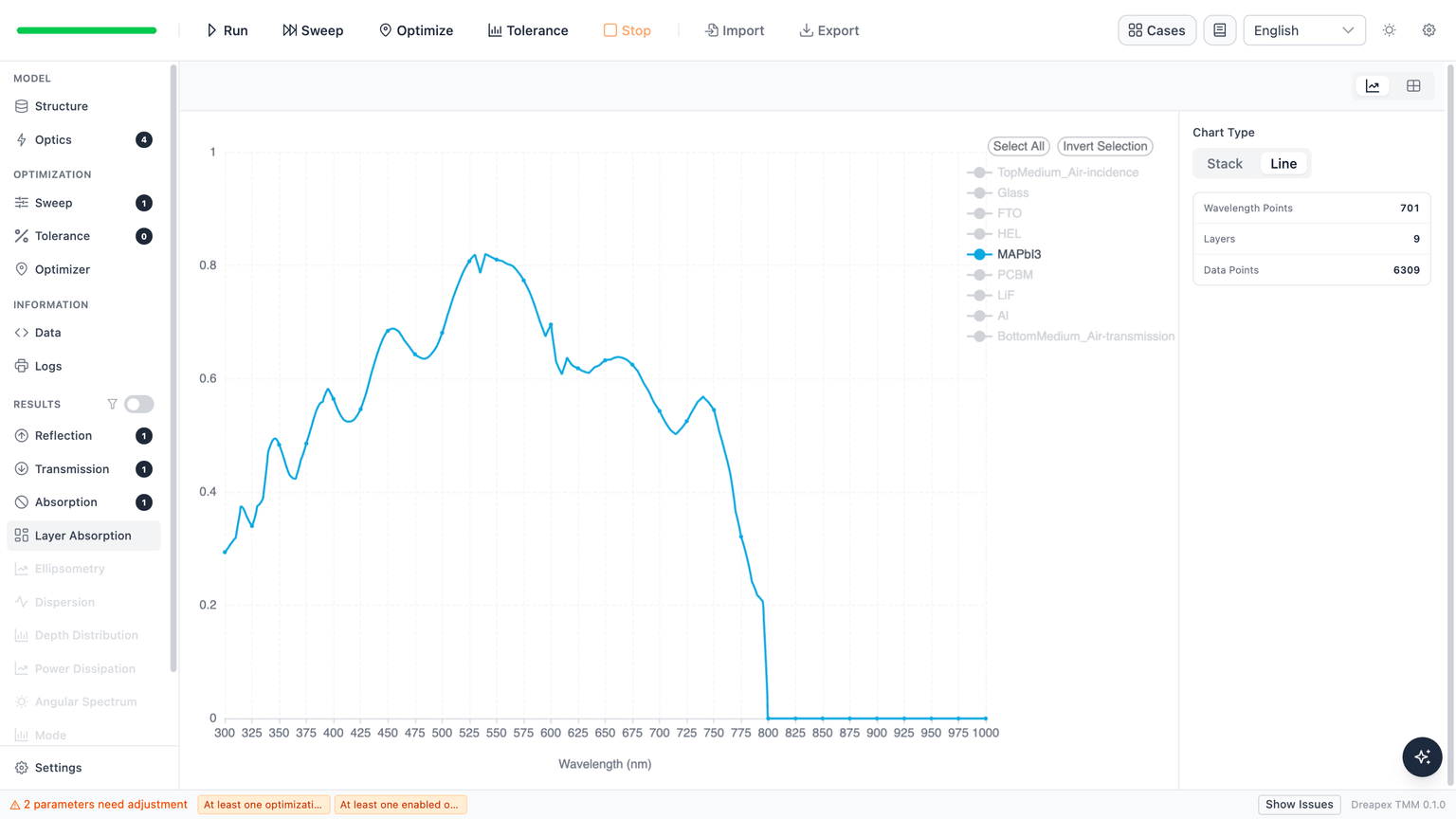Click the results filter funnel icon

pyautogui.click(x=112, y=404)
